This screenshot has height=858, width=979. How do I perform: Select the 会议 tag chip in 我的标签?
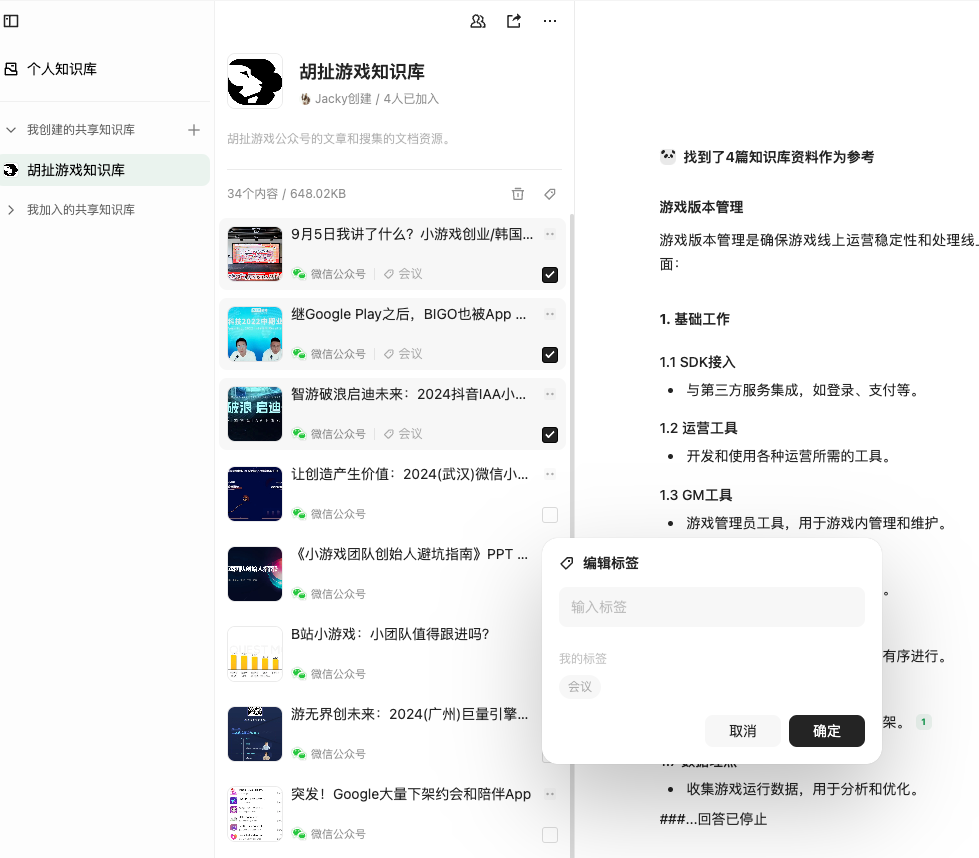pyautogui.click(x=580, y=686)
